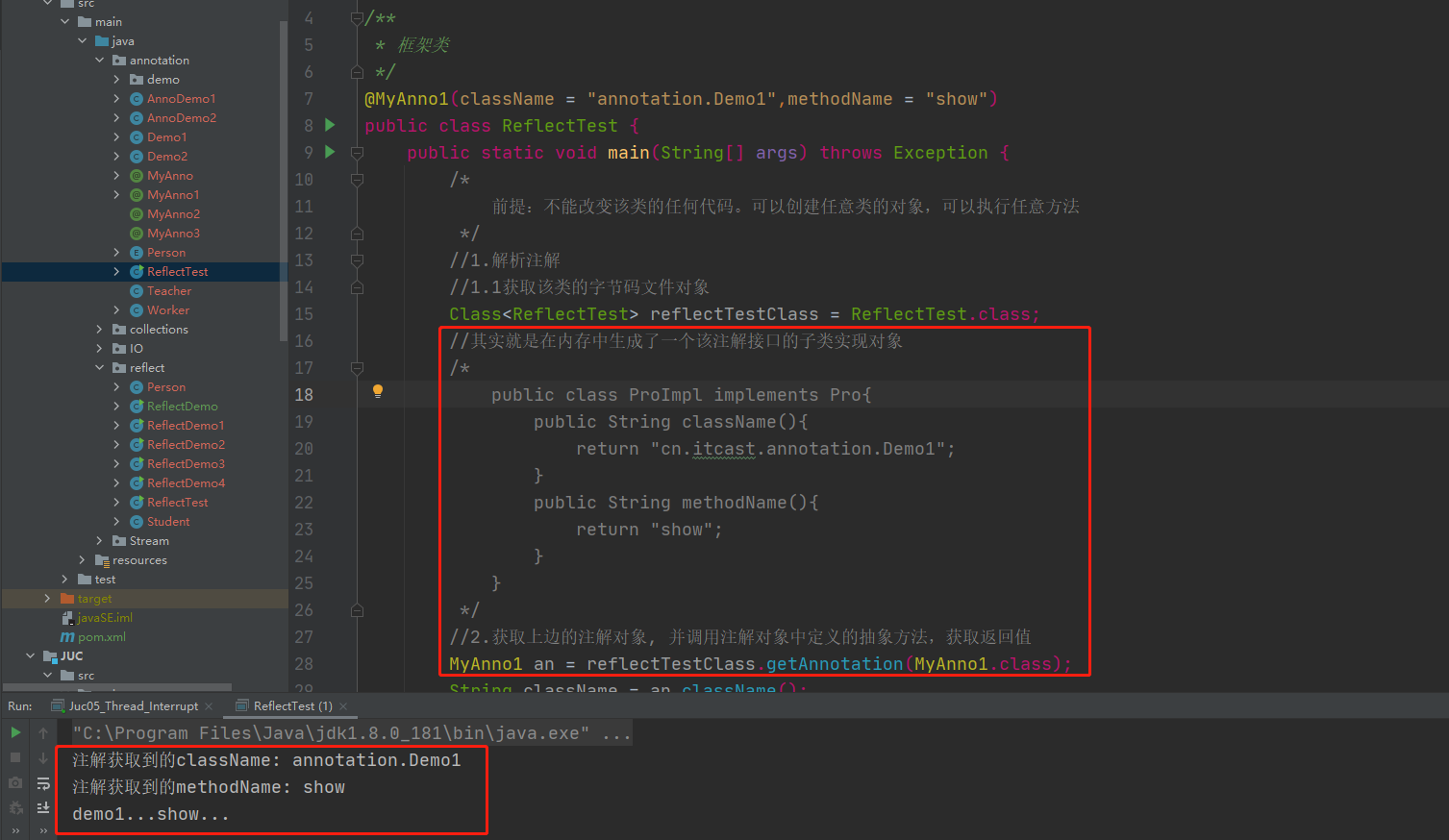The width and height of the screenshot is (1449, 840).
Task: Switch to Juc05_Thread_Interrupt run tab
Action: 133,706
